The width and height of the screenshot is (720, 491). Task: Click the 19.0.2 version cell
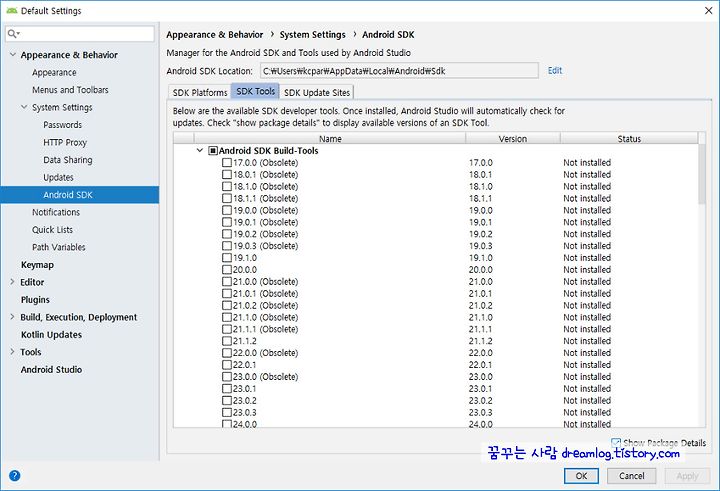[x=480, y=234]
